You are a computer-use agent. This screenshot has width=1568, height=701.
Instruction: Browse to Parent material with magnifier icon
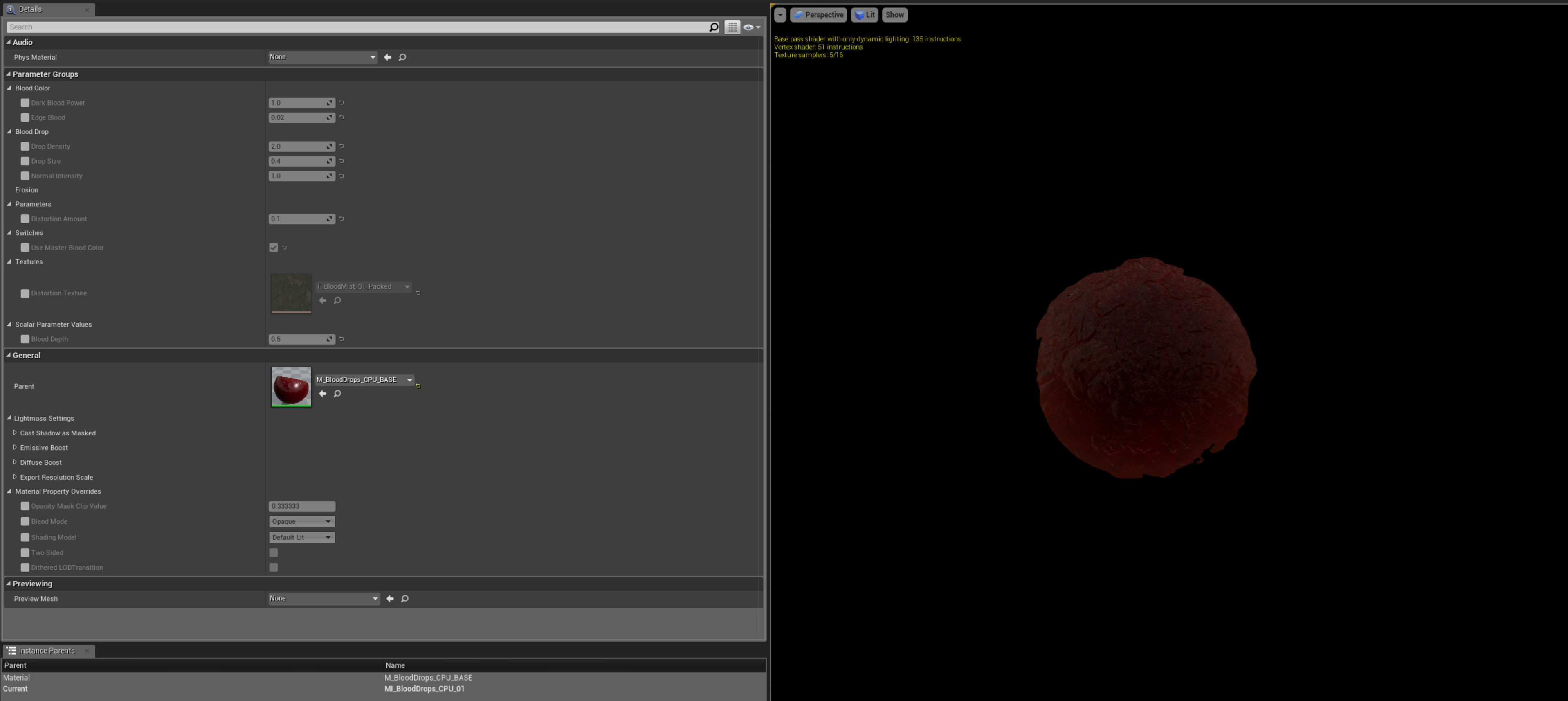(337, 393)
